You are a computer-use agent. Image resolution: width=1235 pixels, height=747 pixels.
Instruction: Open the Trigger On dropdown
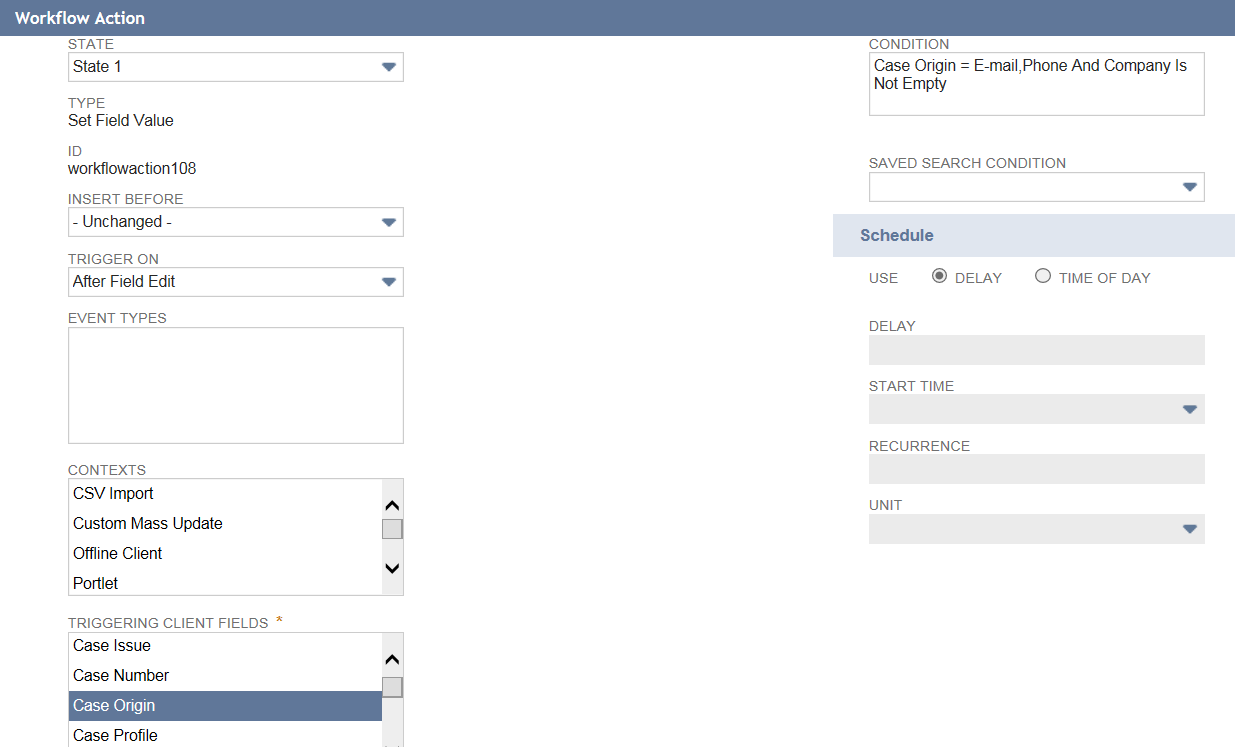click(235, 282)
